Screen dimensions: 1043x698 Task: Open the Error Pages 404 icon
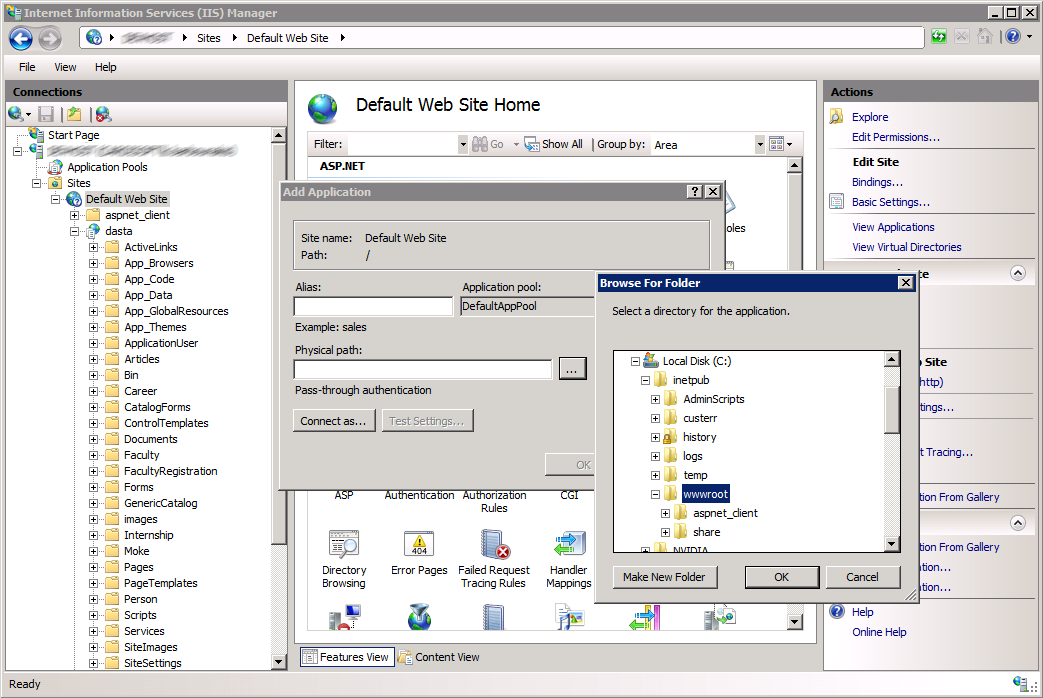coord(419,545)
